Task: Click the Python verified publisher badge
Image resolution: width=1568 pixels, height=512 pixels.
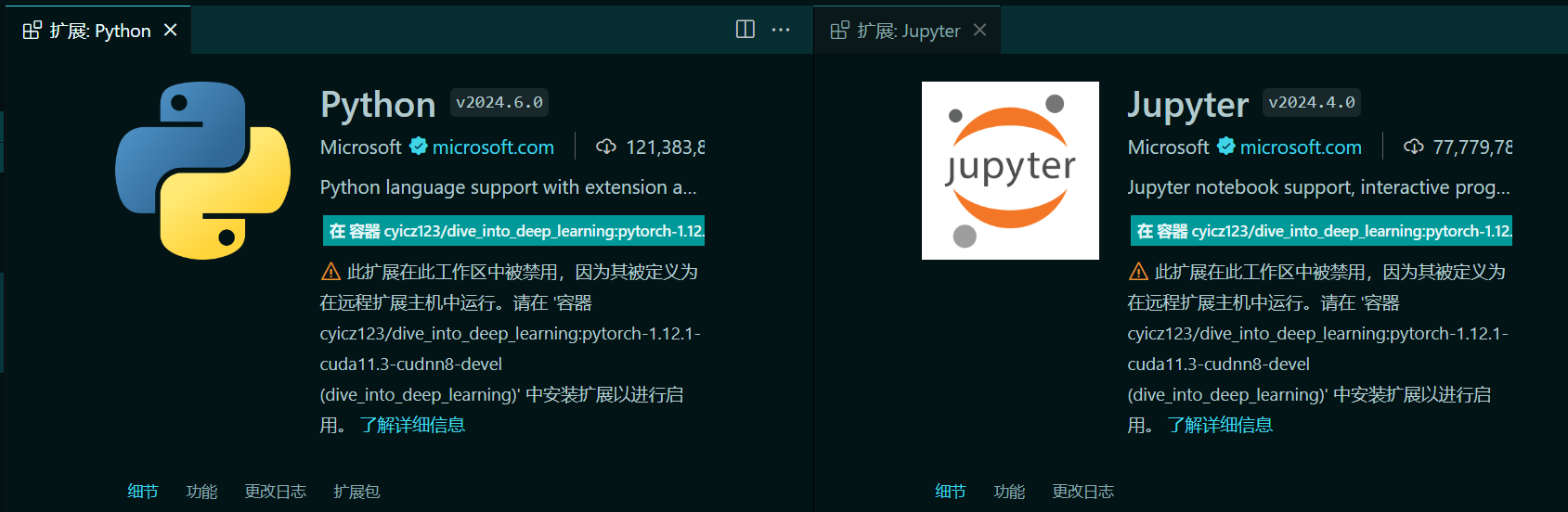Action: point(419,147)
